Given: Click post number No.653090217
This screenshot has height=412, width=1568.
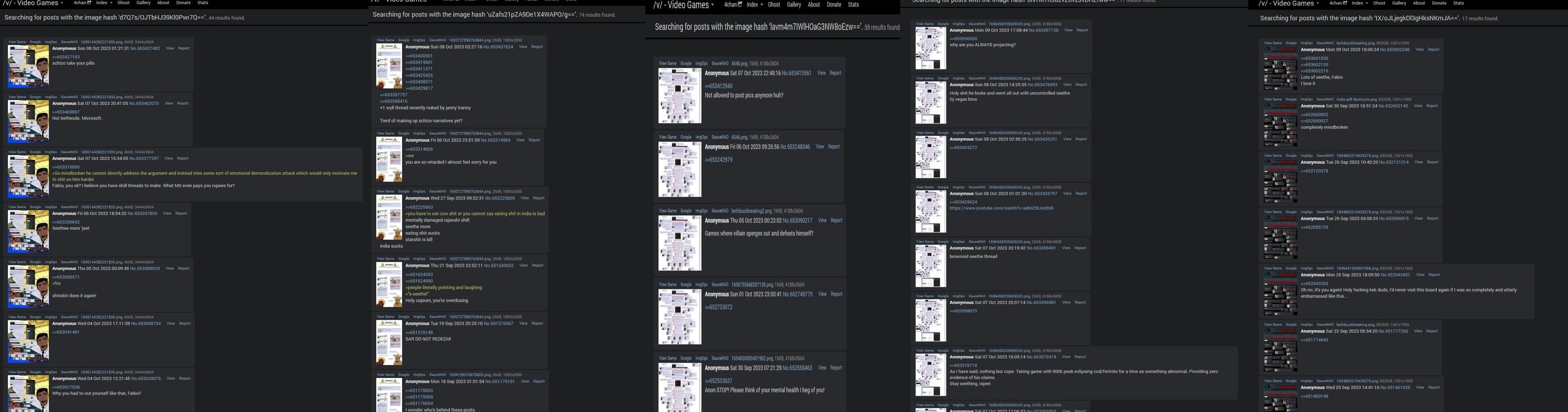Looking at the screenshot, I should [x=797, y=220].
